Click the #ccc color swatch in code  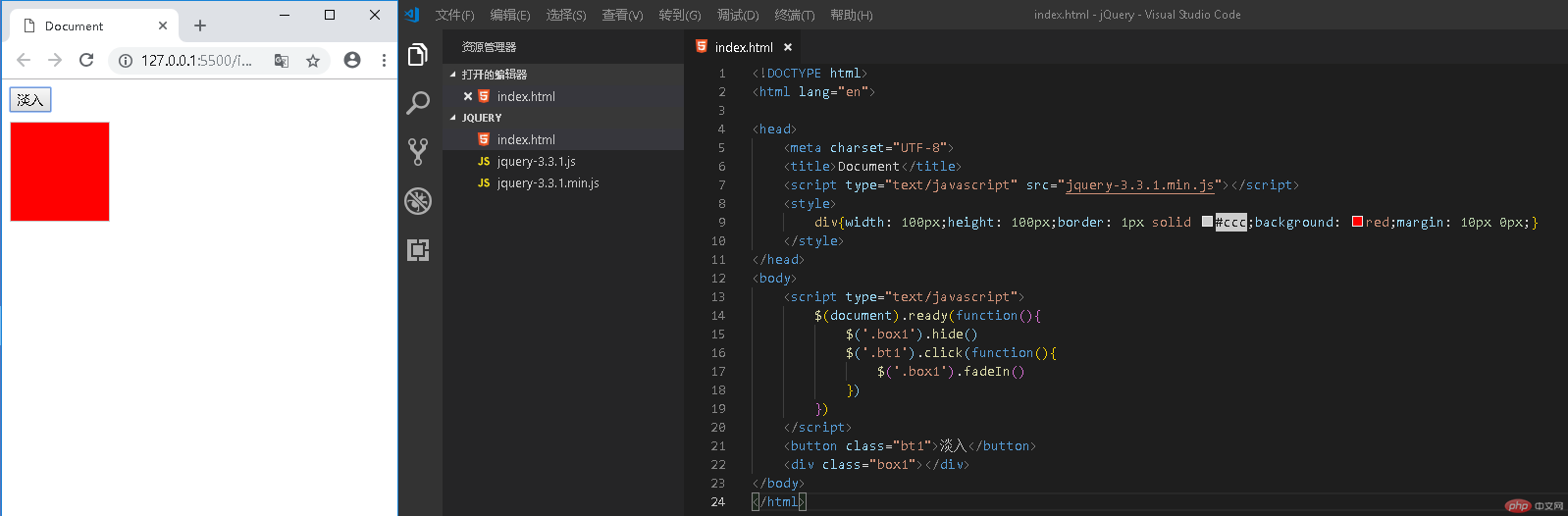pos(1207,222)
